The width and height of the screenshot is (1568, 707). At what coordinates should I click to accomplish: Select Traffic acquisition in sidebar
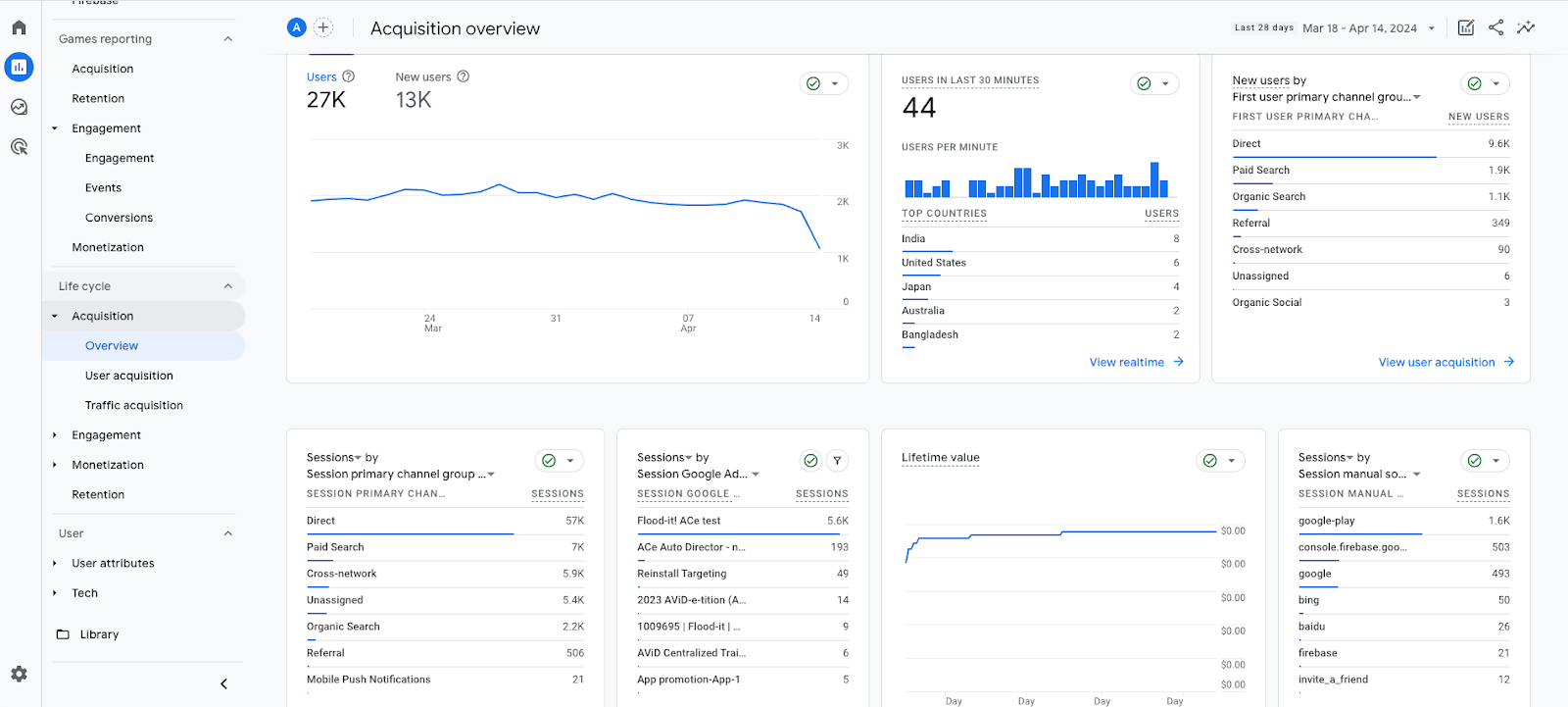tap(133, 405)
